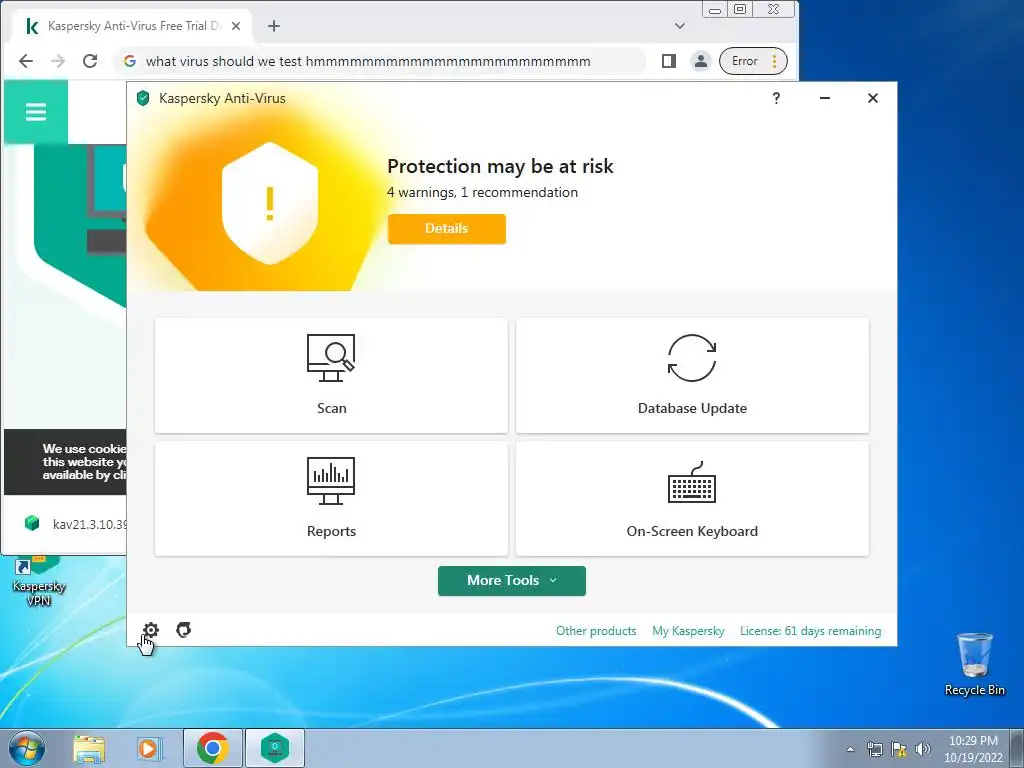
Task: Open the Scan tile
Action: pyautogui.click(x=331, y=376)
